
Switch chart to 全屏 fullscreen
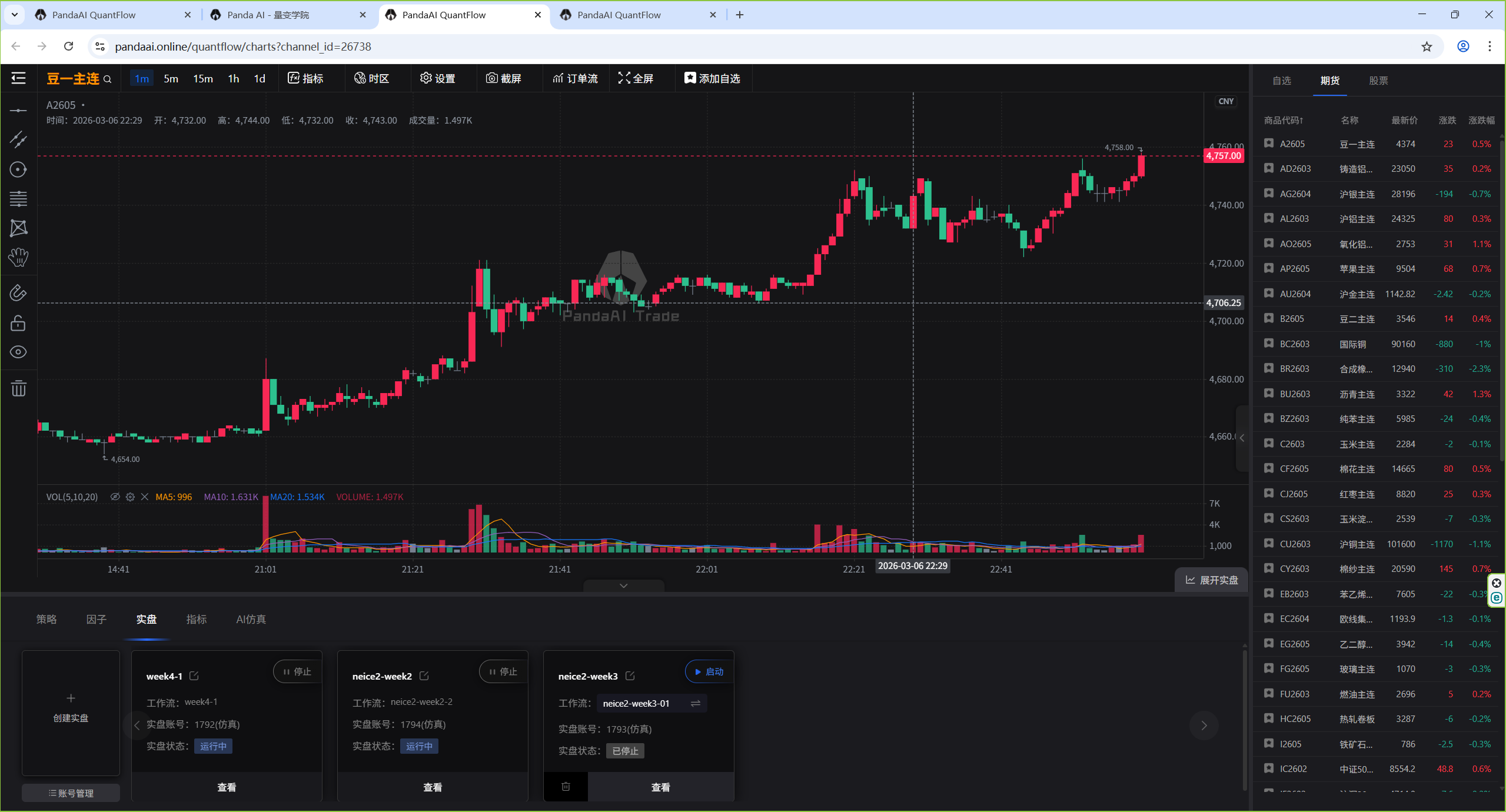click(x=636, y=78)
